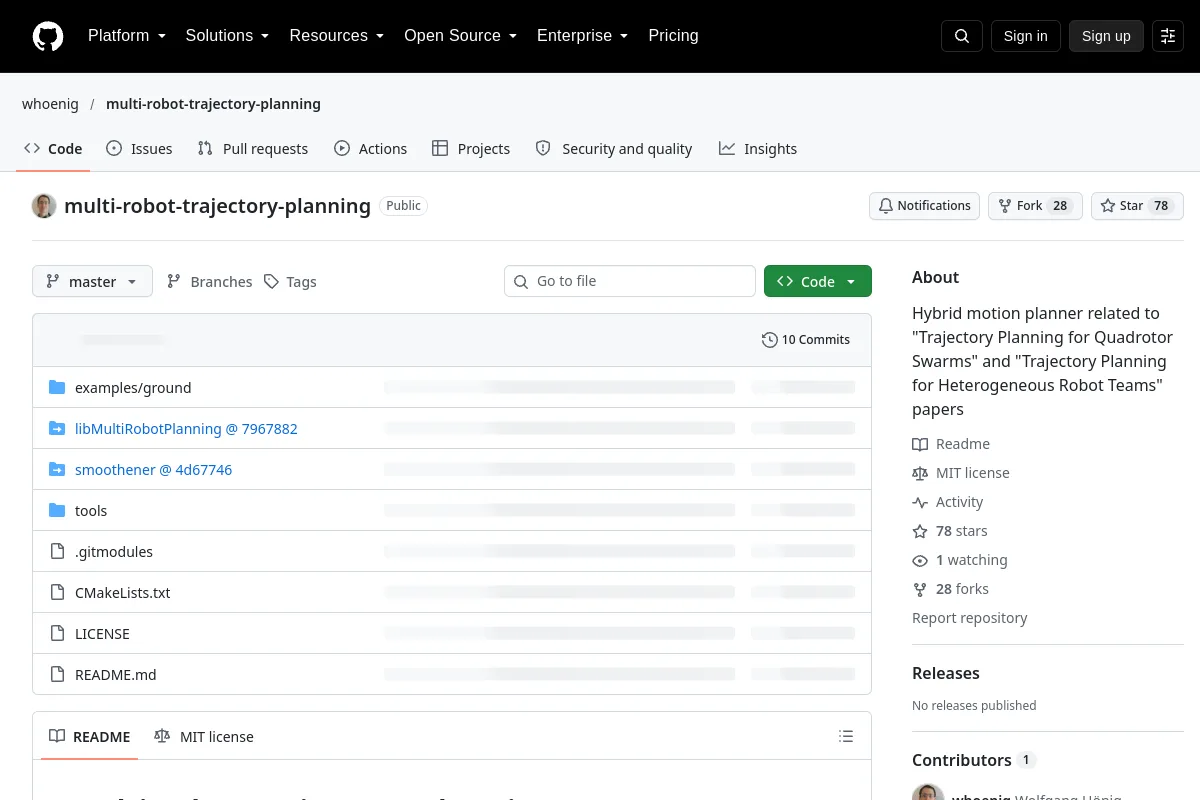Open the green Code dropdown
The image size is (1200, 800).
[818, 282]
